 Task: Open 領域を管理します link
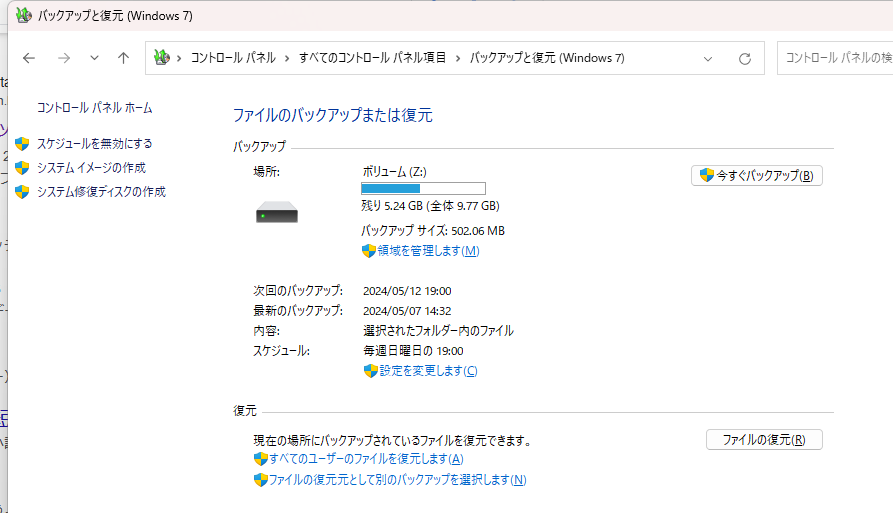[428, 251]
